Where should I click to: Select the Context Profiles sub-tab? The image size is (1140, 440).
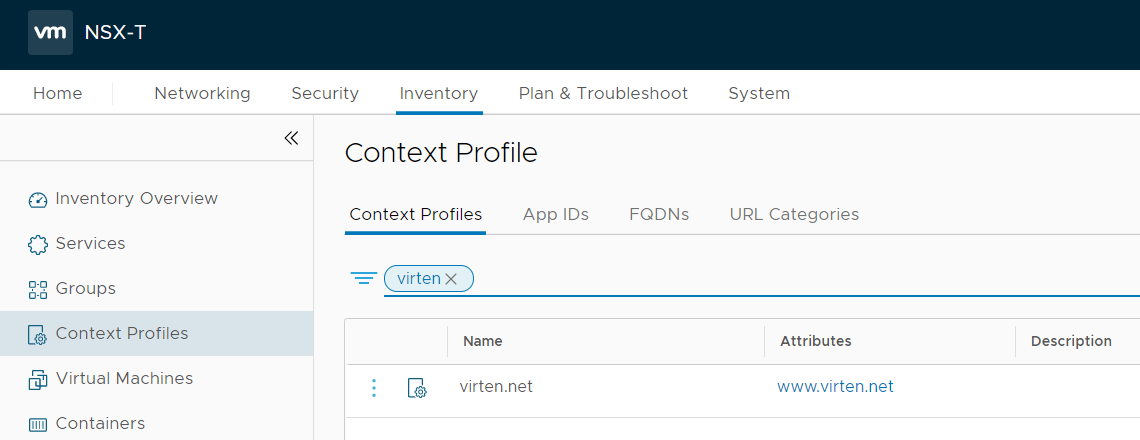[x=416, y=215]
